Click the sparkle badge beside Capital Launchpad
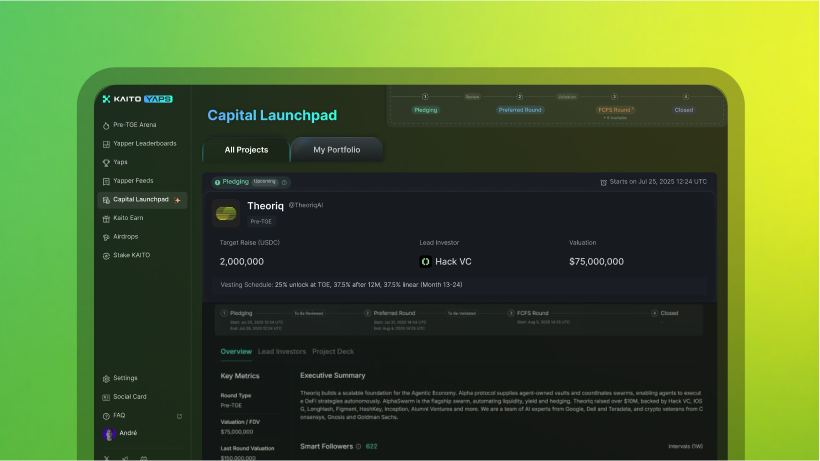The image size is (820, 461). click(177, 200)
